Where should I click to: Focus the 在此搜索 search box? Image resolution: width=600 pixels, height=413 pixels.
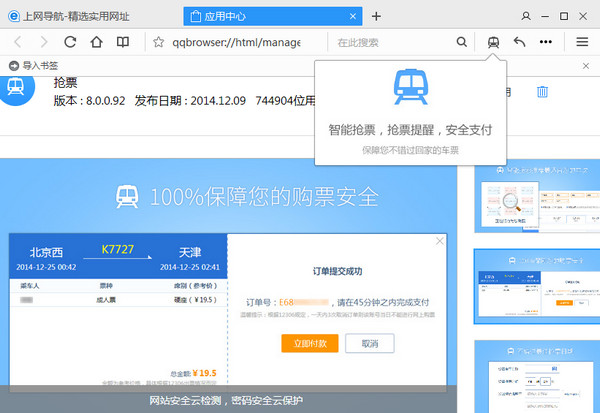(x=394, y=42)
